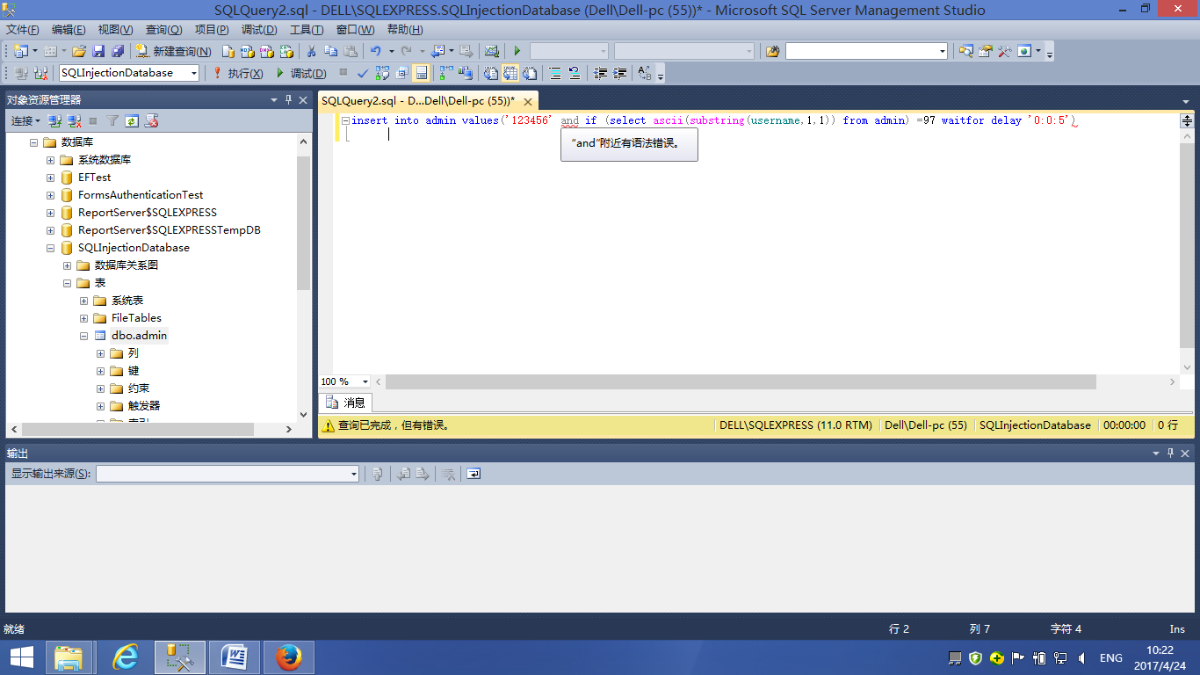Open the Help menu

pyautogui.click(x=404, y=30)
